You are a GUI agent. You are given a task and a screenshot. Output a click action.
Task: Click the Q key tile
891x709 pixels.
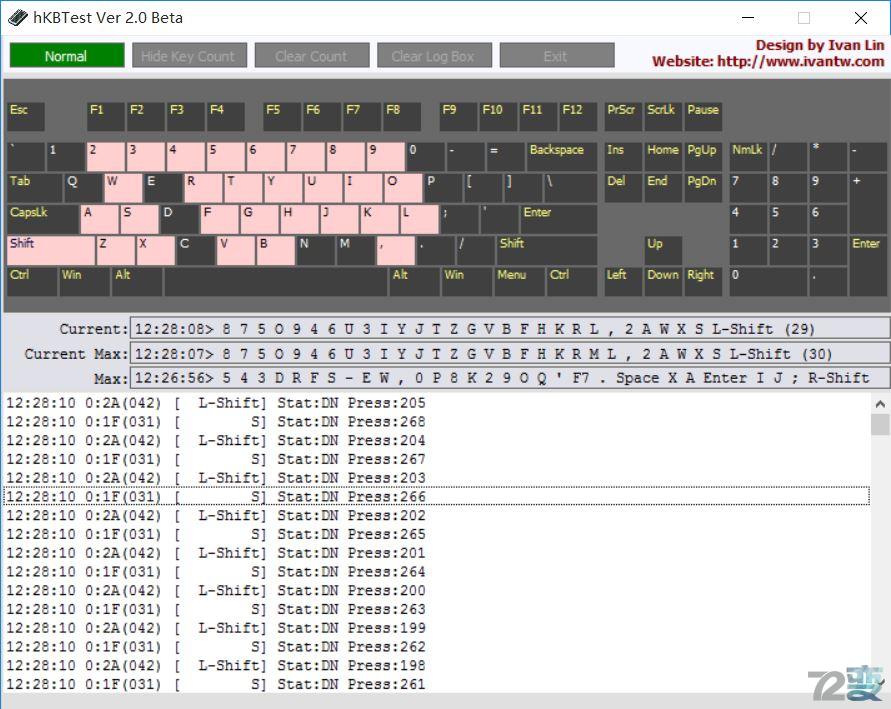(83, 188)
